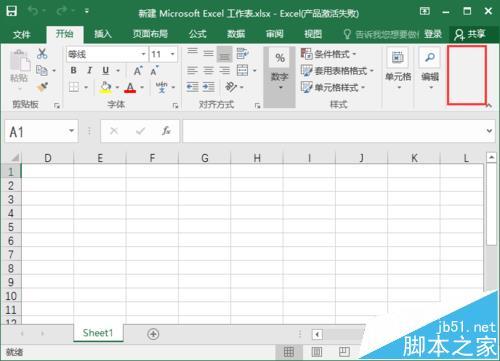Align text left
This screenshot has height=361, width=500.
coord(192,70)
